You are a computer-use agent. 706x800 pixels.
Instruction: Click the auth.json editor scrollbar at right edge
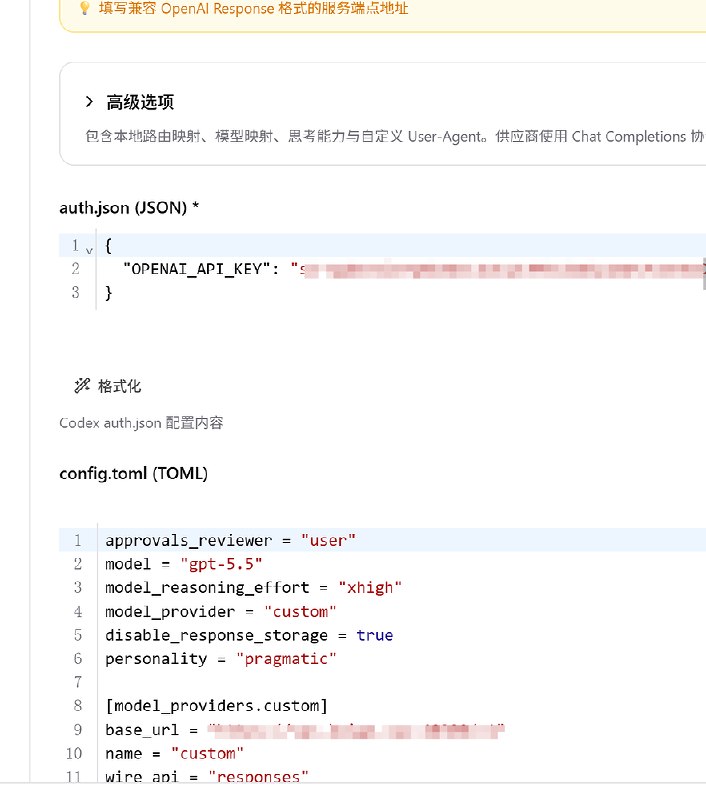pos(704,274)
